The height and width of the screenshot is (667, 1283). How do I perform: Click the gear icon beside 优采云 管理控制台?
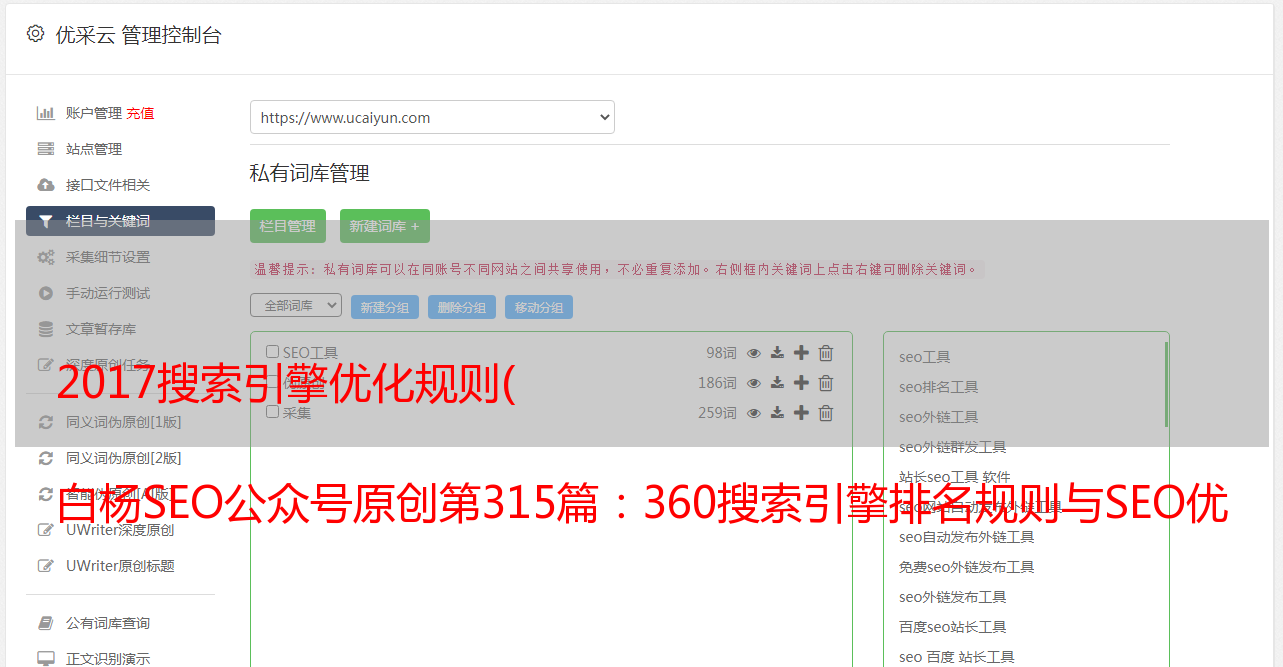(x=35, y=34)
